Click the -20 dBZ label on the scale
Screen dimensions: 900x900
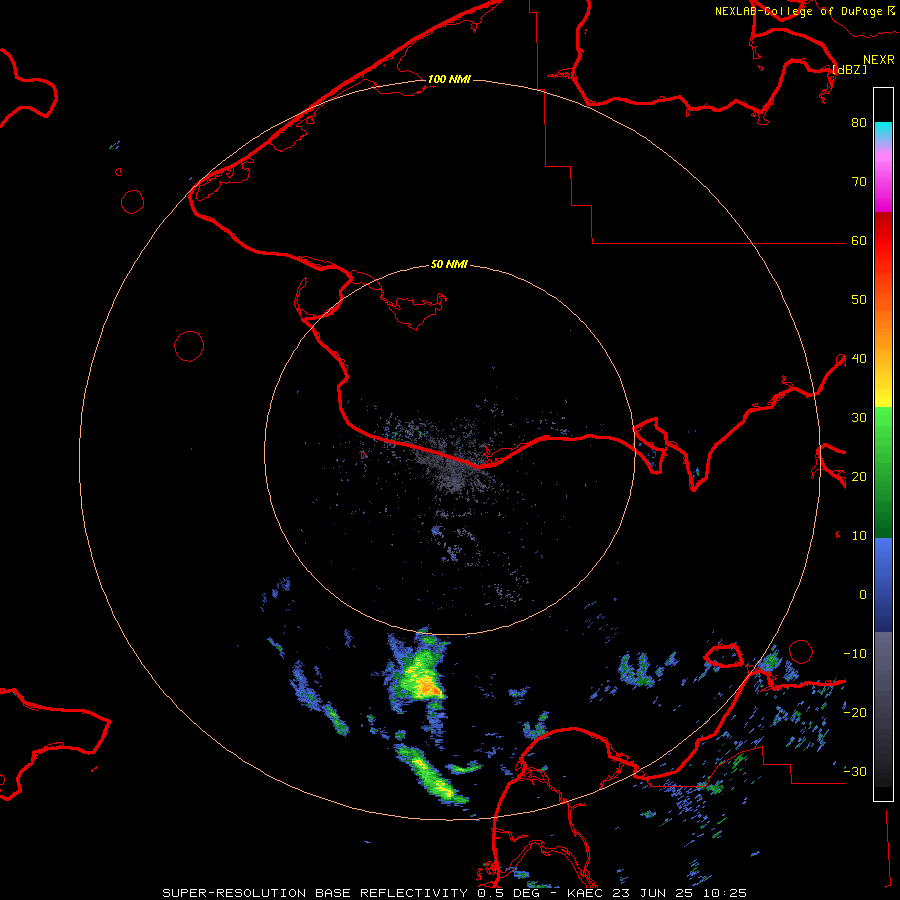tap(855, 713)
